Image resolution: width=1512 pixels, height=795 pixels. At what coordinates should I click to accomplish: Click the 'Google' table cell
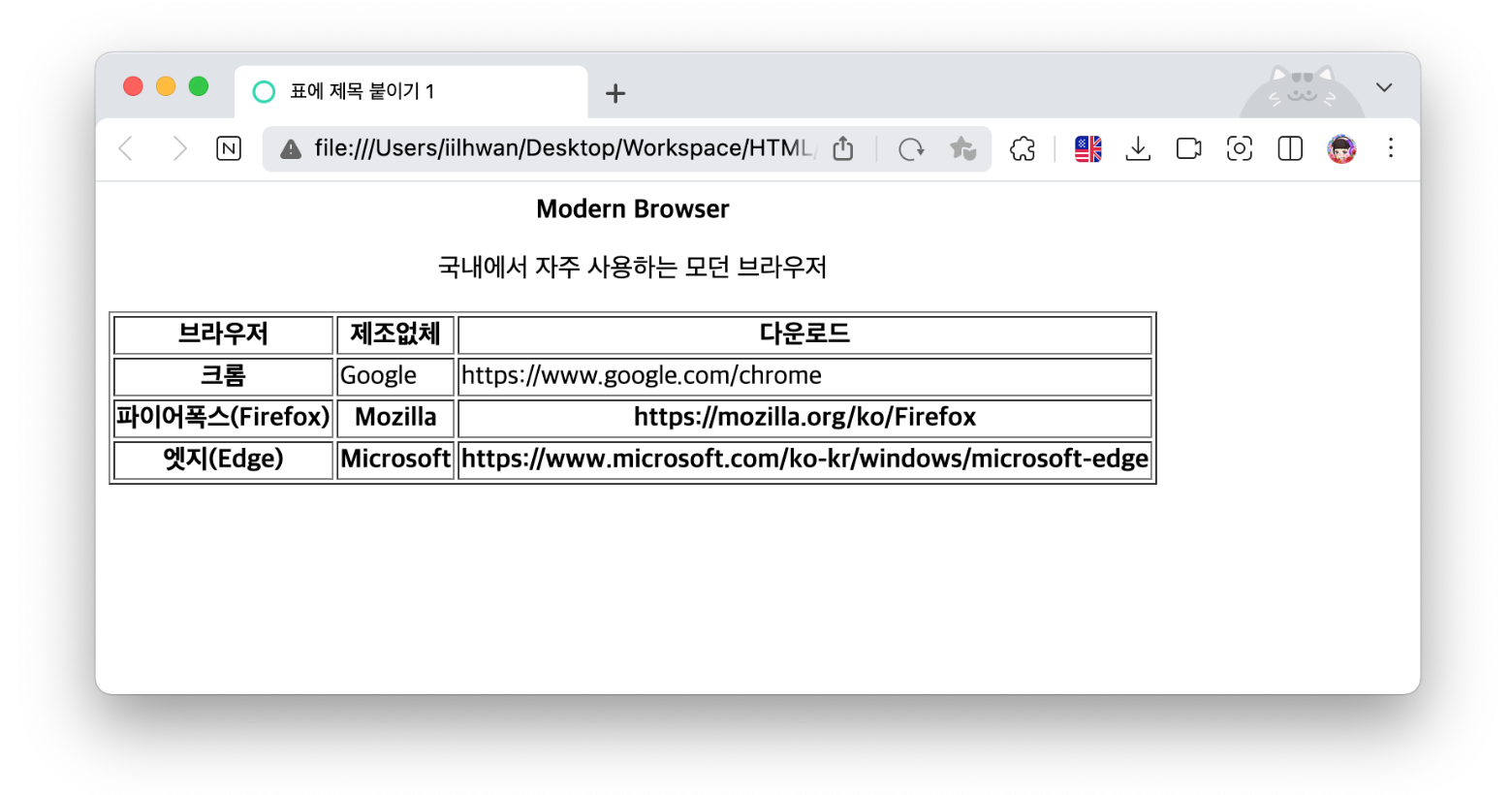click(x=395, y=376)
